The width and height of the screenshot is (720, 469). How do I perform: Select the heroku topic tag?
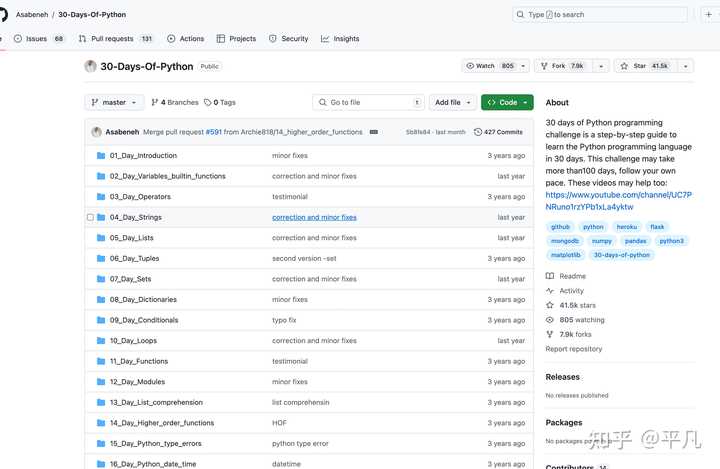(626, 227)
